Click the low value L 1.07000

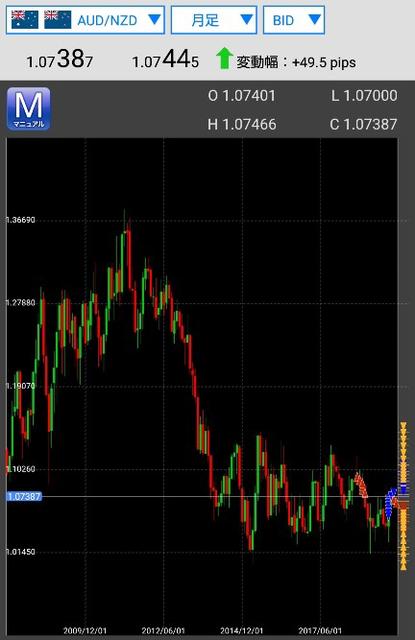point(364,96)
